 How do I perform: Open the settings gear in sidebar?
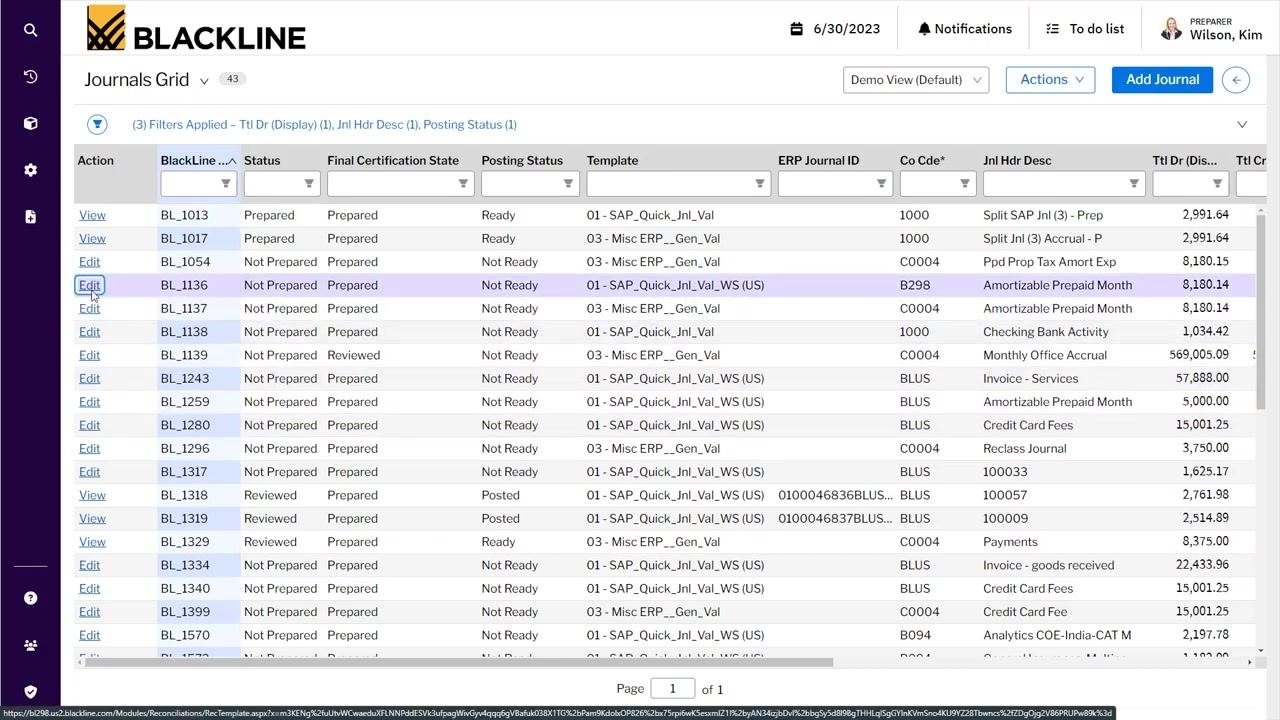[30, 170]
